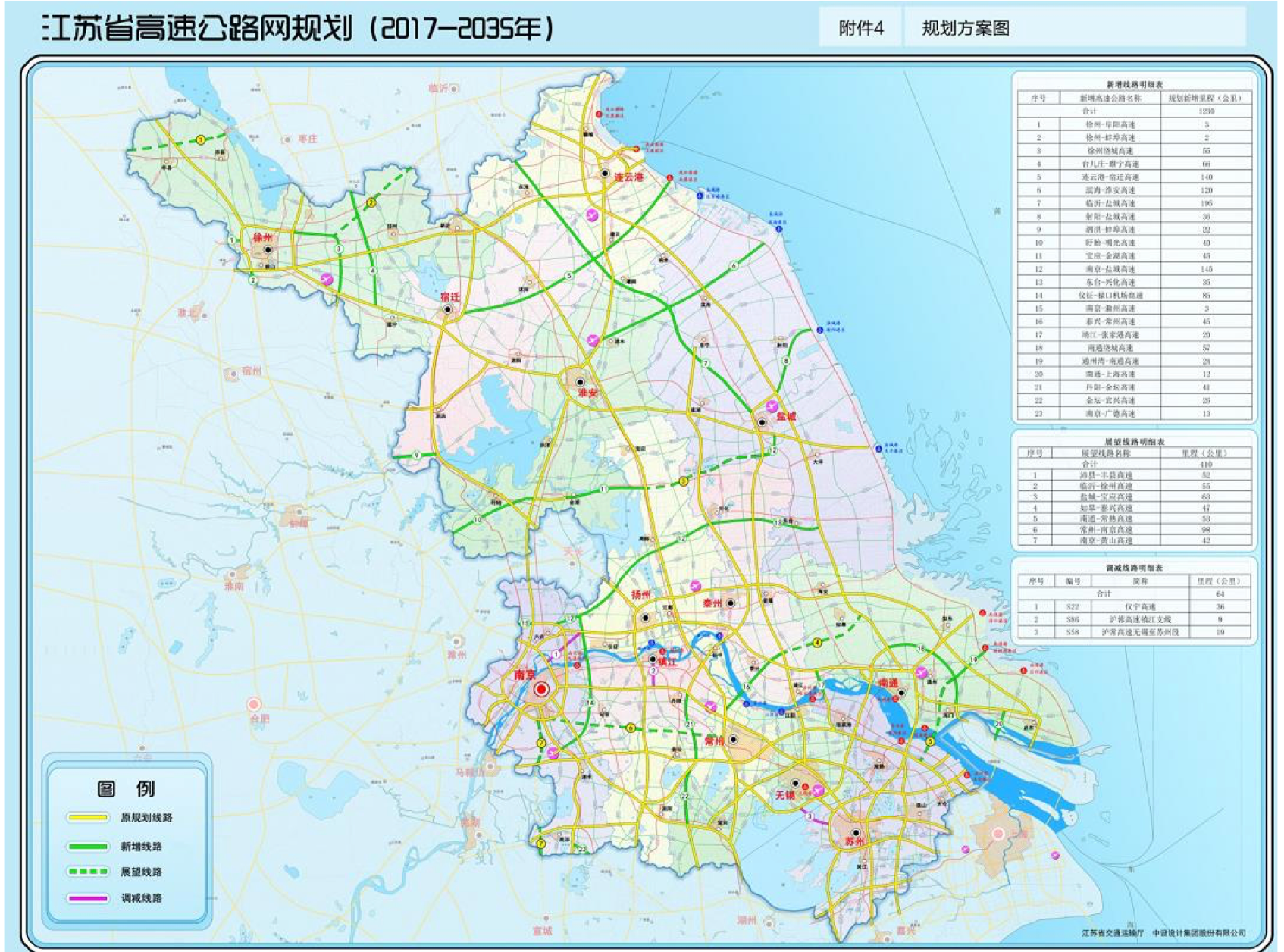Select the magenta 调减线路 legend line

[x=87, y=899]
